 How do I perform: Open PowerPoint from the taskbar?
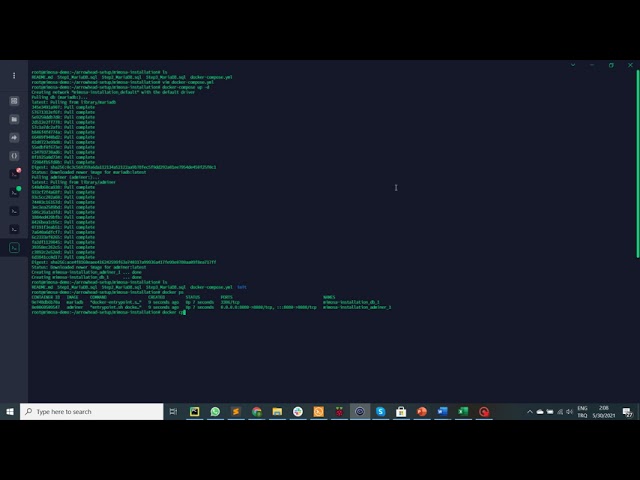tap(422, 411)
